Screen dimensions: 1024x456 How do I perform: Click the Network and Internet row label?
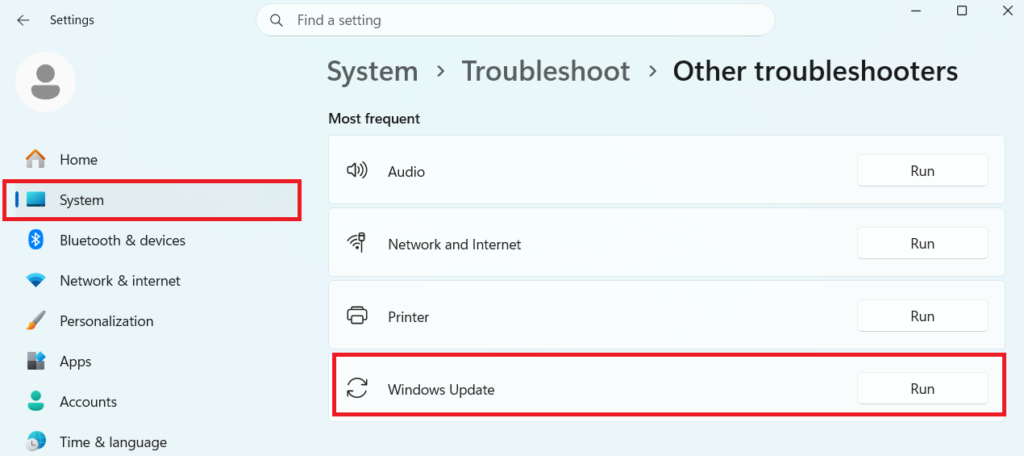point(455,244)
